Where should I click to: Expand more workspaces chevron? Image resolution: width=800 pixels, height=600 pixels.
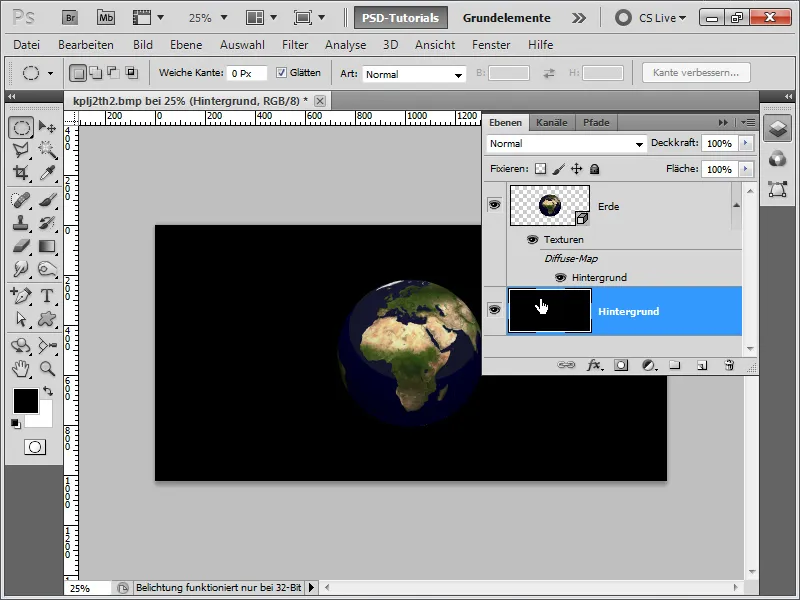pyautogui.click(x=579, y=18)
